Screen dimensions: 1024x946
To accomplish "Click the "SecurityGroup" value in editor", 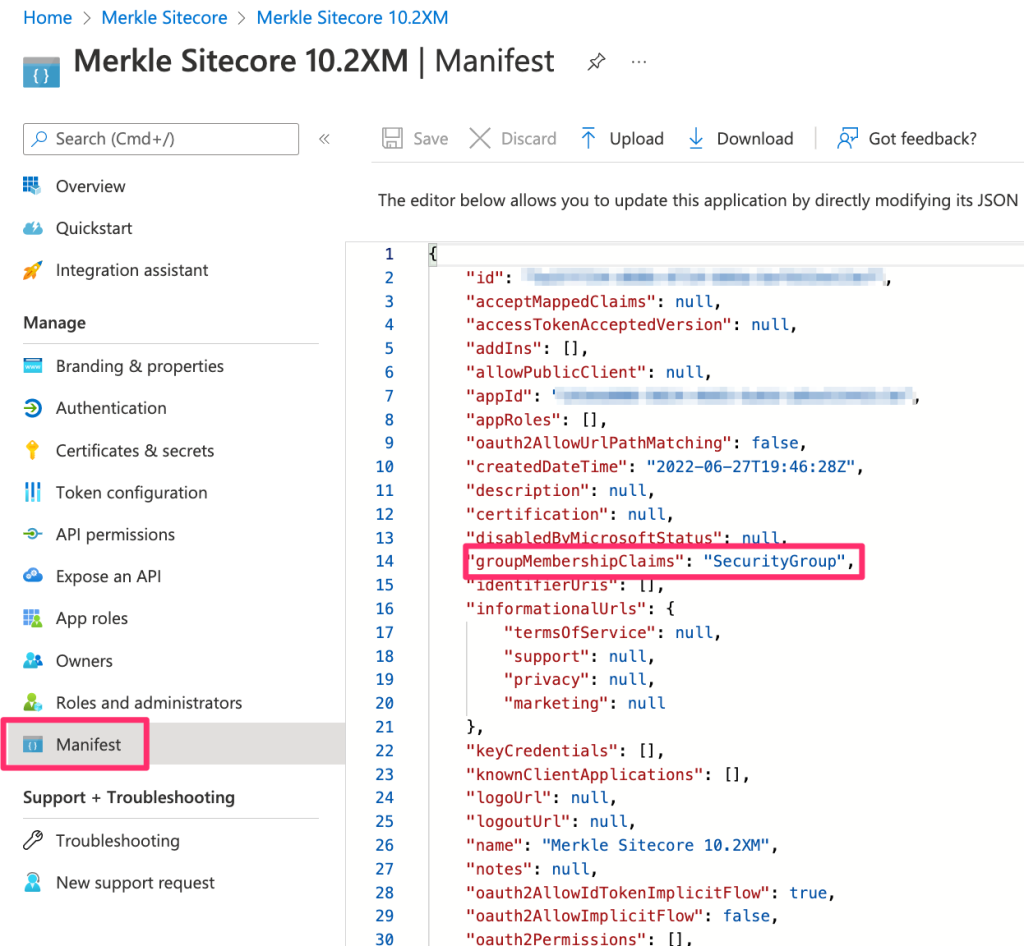I will (774, 561).
